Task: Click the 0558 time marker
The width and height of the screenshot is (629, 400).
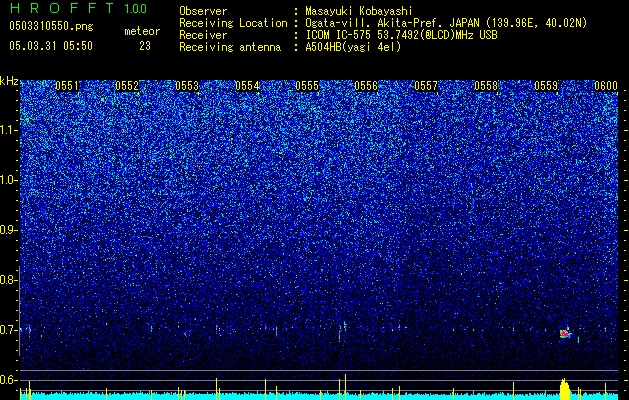Action: 486,86
